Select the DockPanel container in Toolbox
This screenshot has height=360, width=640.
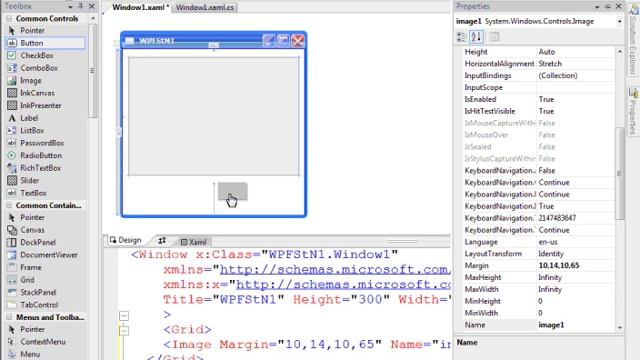(38, 242)
